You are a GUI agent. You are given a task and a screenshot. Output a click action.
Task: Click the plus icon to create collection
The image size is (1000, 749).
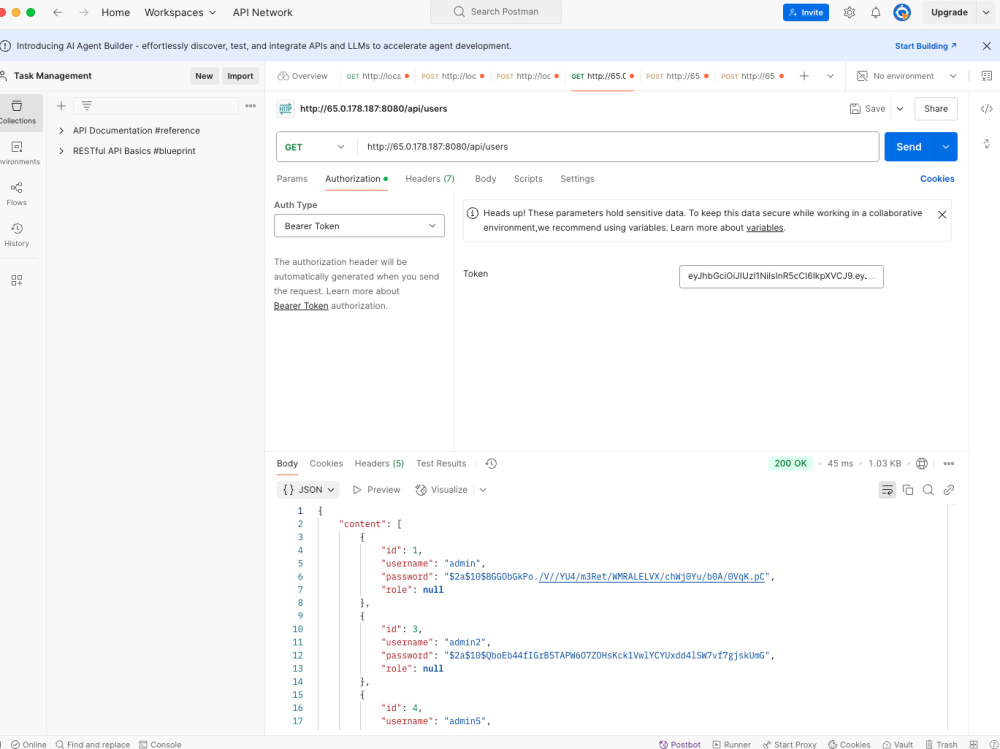61,106
